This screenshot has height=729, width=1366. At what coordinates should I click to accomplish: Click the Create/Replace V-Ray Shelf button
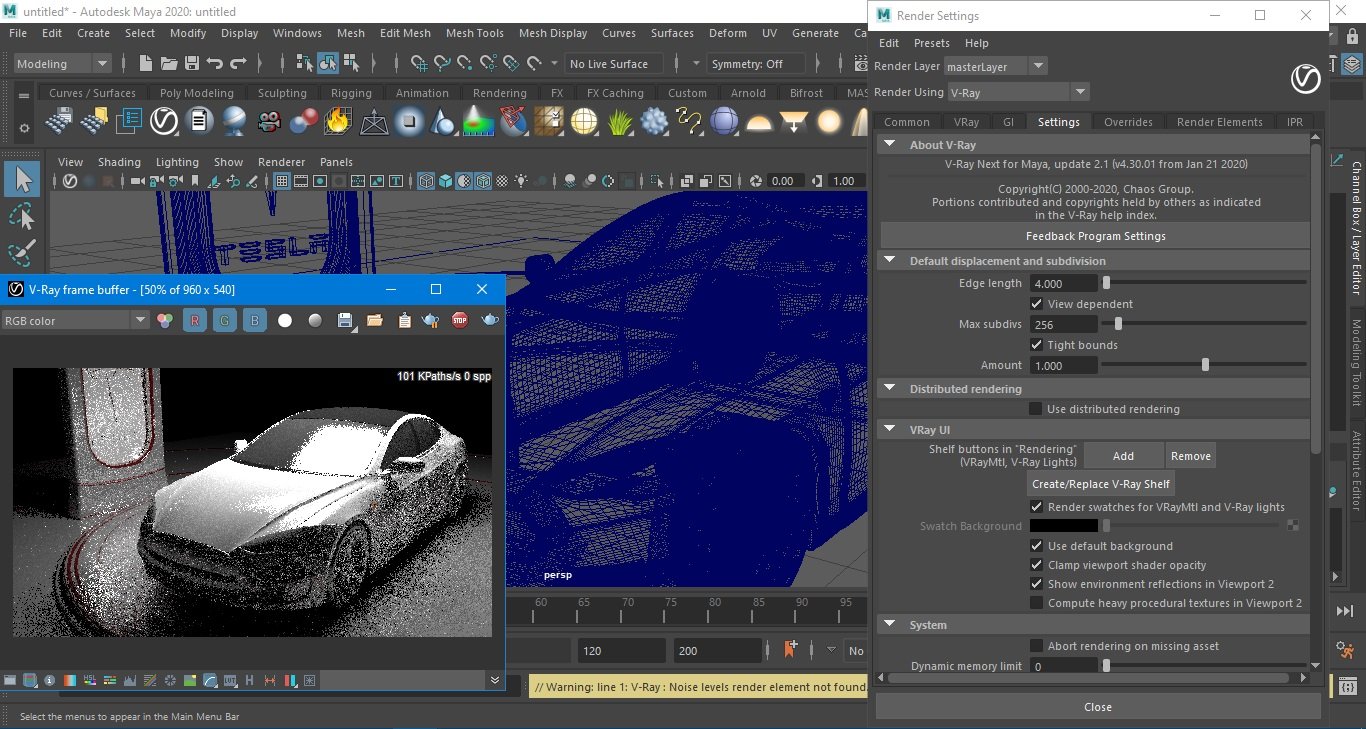1100,484
